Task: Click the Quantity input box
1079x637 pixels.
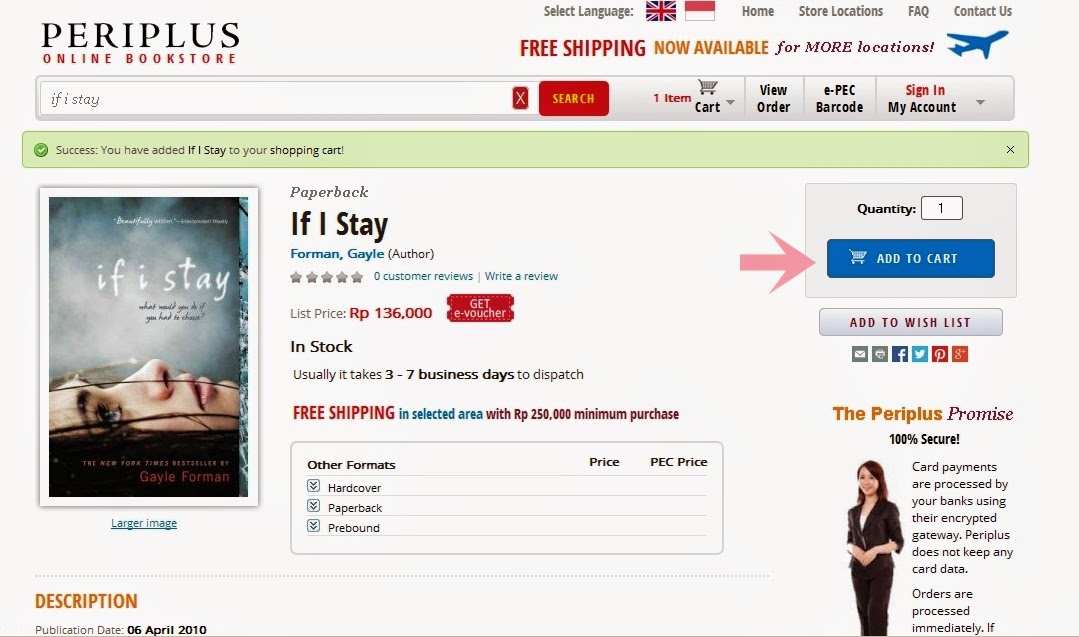Action: (x=941, y=208)
